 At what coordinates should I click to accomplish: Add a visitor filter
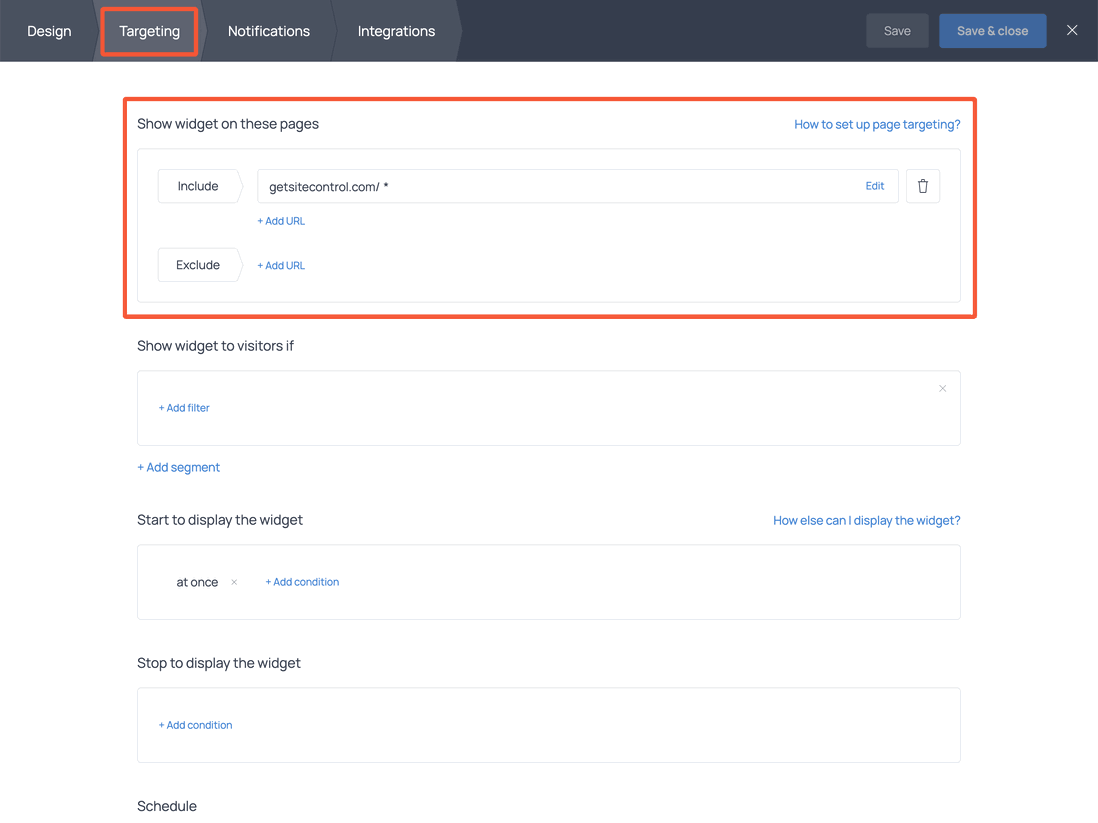pos(184,407)
